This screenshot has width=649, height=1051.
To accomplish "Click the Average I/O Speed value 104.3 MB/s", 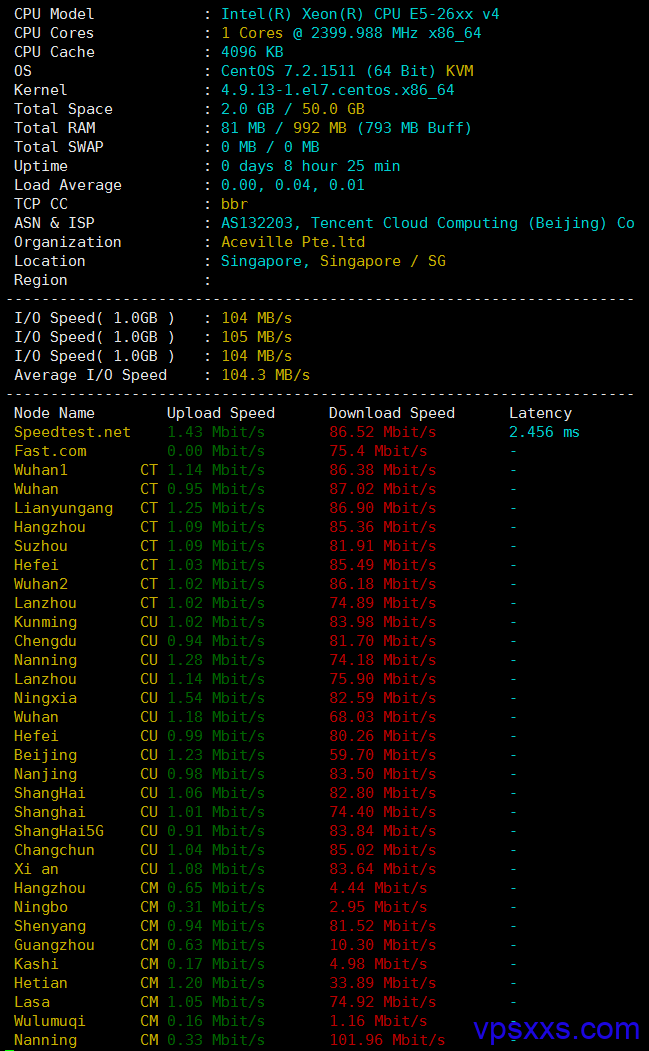I will point(266,375).
